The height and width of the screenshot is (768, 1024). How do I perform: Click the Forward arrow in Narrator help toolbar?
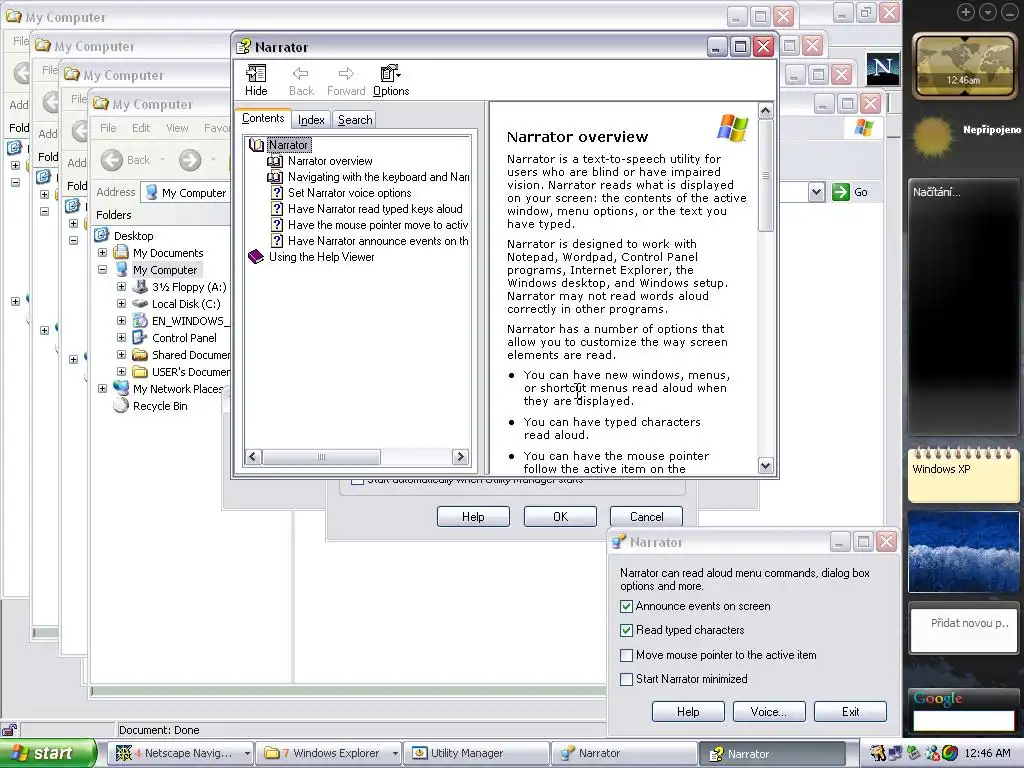(x=346, y=80)
